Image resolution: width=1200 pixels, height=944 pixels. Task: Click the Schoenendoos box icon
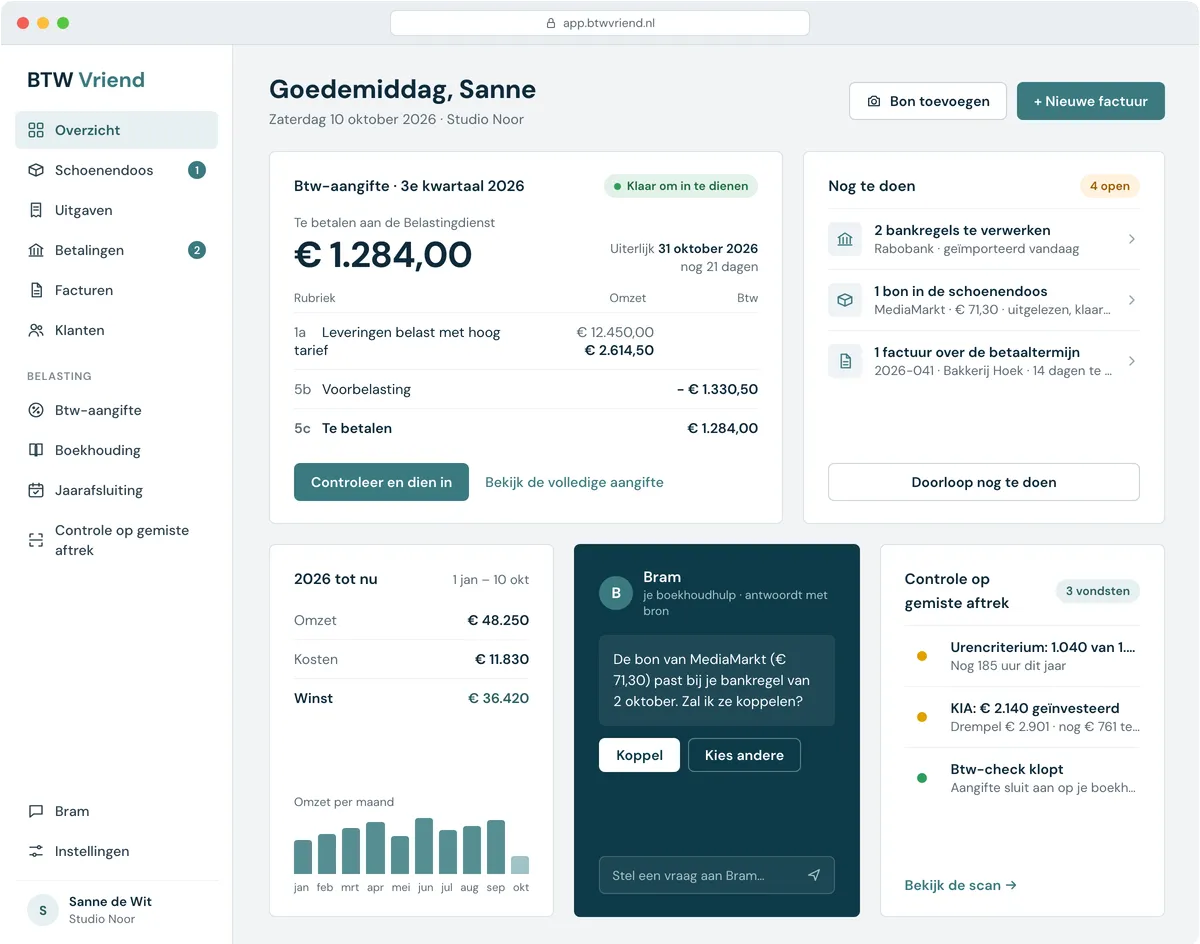(36, 170)
